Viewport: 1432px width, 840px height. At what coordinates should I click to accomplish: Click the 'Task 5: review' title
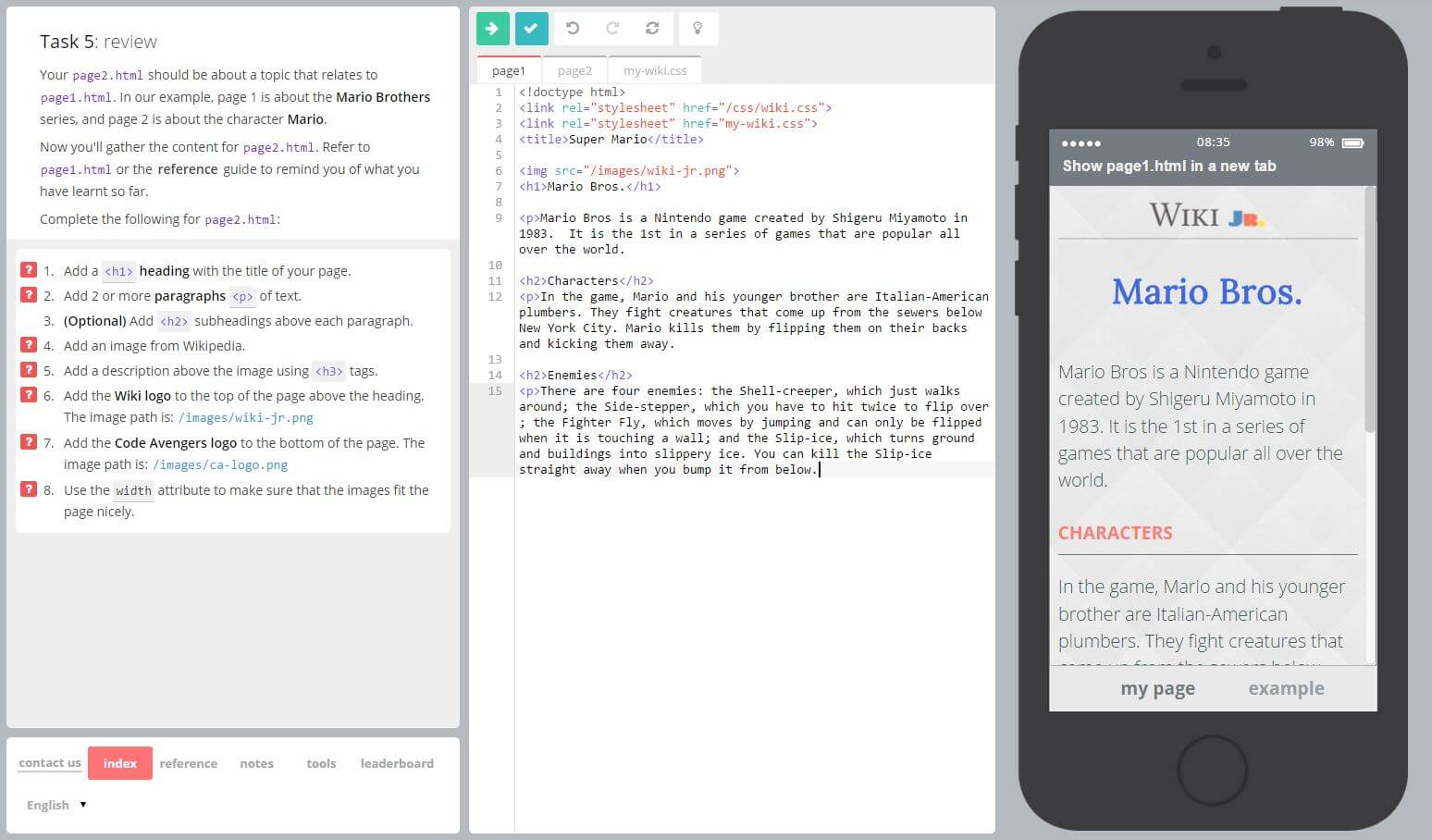click(98, 42)
